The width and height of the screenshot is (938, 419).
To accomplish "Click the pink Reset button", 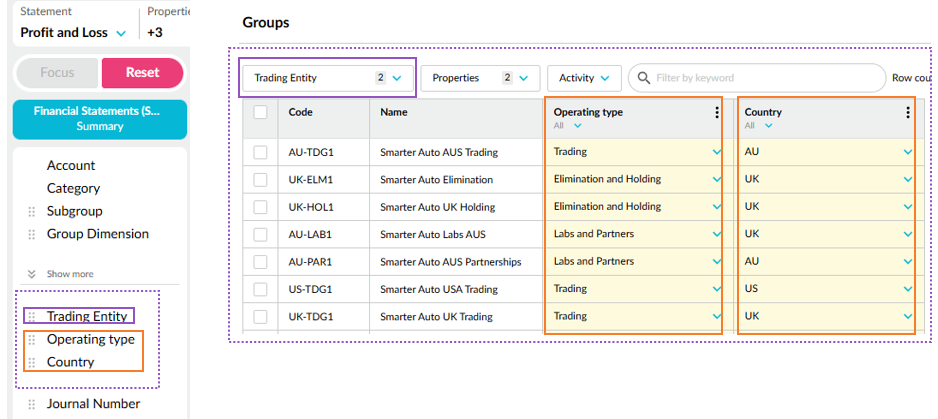I will pyautogui.click(x=142, y=73).
